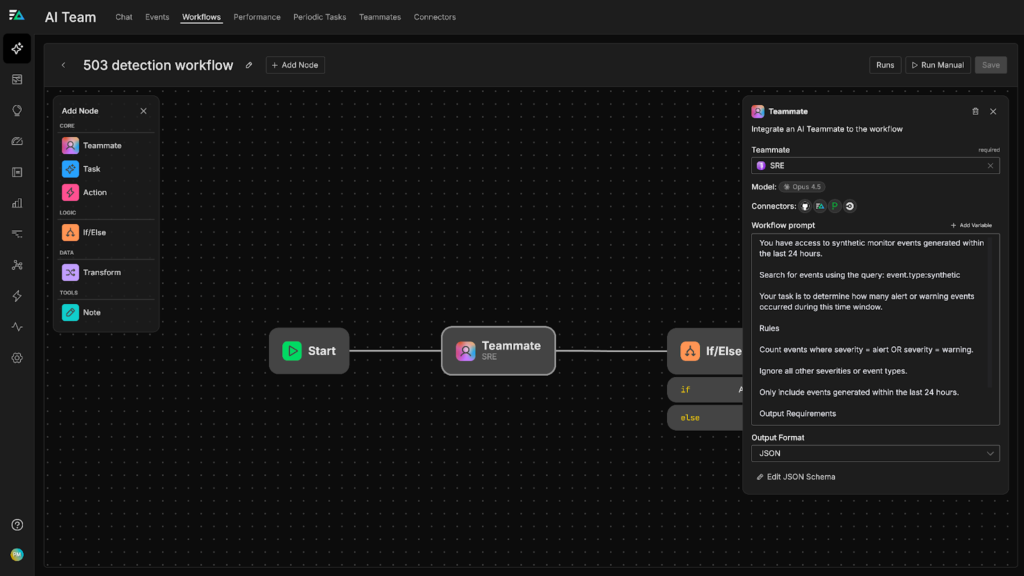This screenshot has height=576, width=1024.
Task: Pick the If/Else logic node
Action: pos(94,232)
